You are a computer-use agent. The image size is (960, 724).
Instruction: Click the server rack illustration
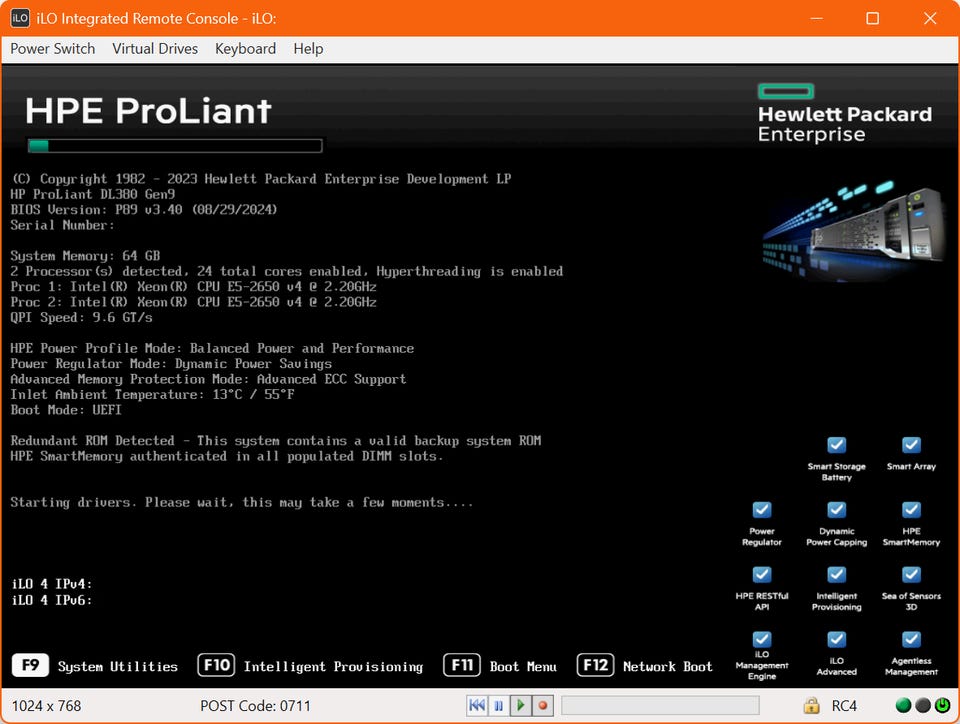click(x=856, y=230)
